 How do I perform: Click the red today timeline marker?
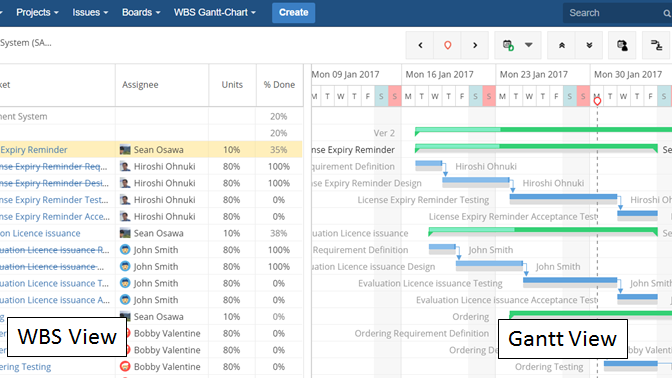(597, 101)
